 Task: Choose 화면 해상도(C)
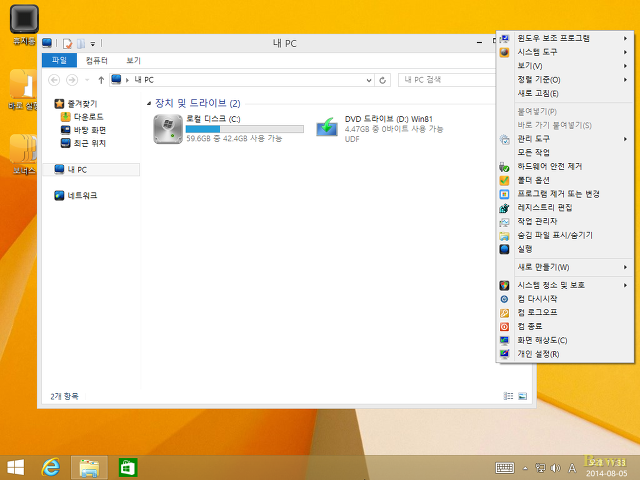click(565, 340)
